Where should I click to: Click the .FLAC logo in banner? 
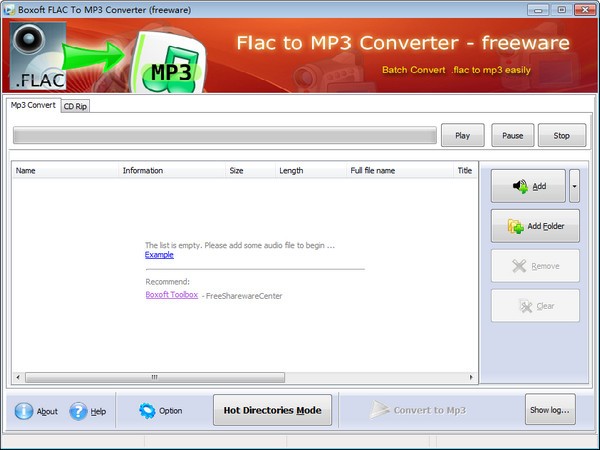click(38, 58)
